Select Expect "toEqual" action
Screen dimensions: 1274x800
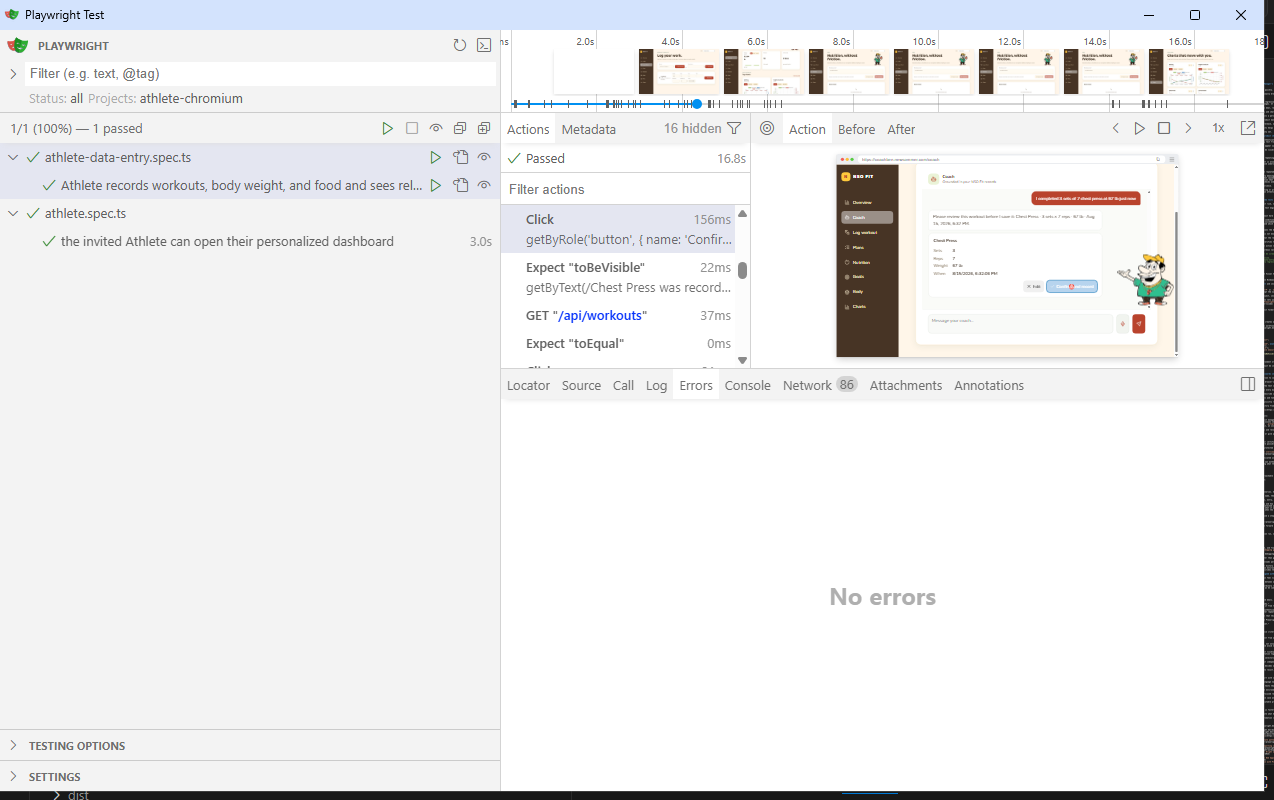point(618,343)
